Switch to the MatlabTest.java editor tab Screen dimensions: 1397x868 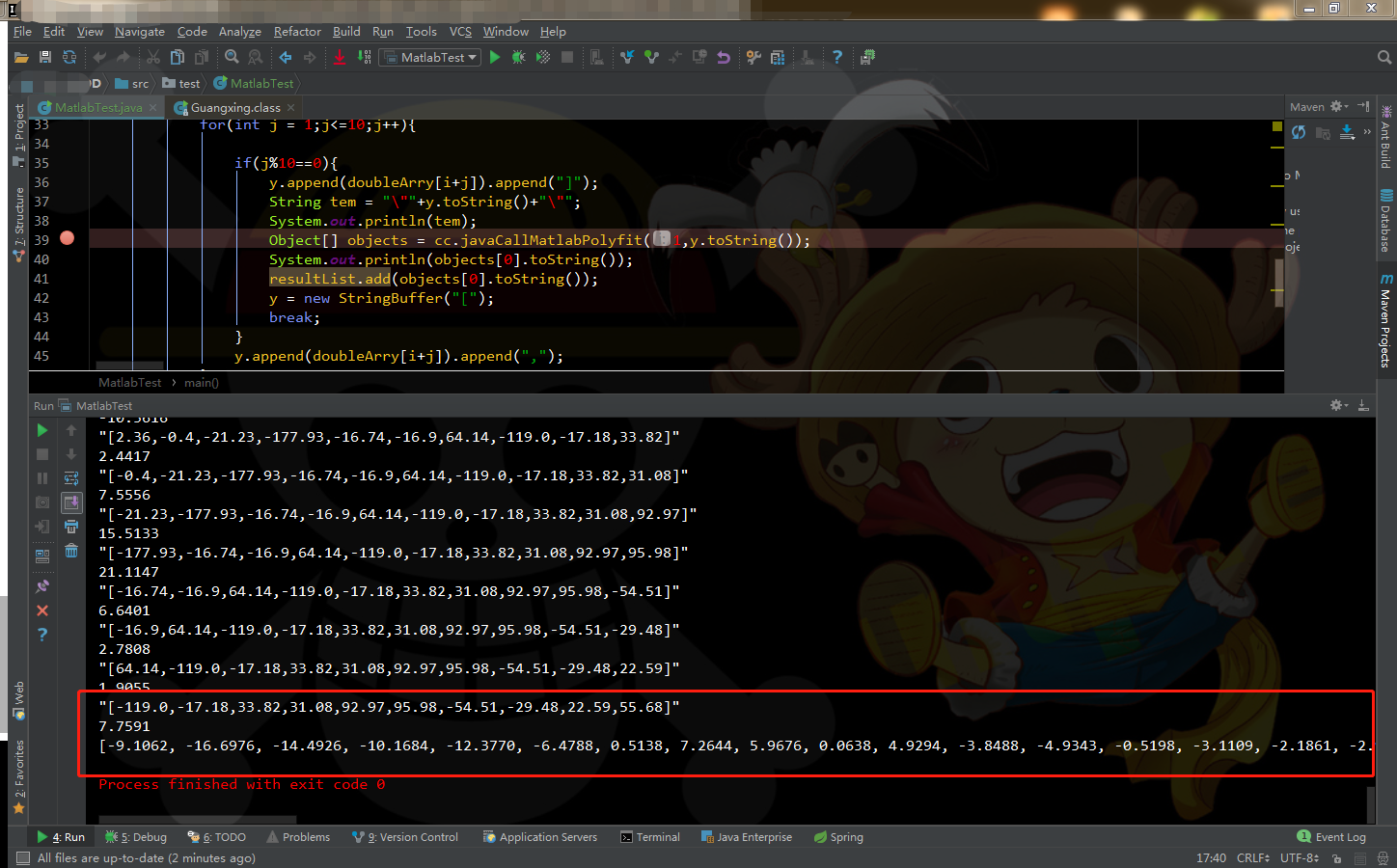click(x=97, y=107)
